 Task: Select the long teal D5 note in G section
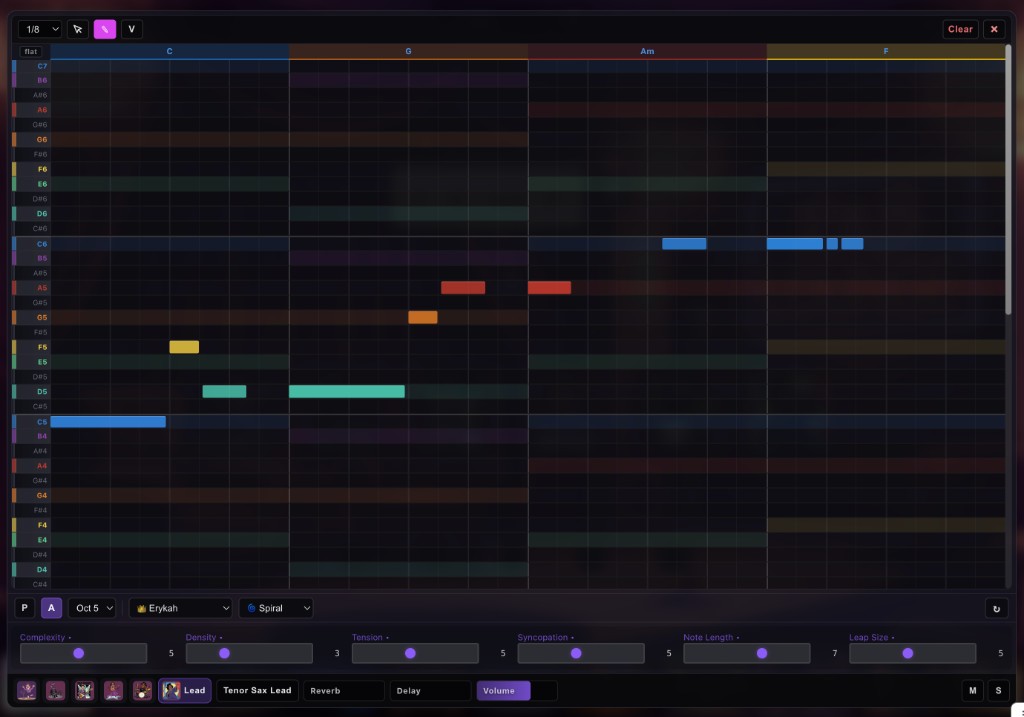(x=347, y=392)
